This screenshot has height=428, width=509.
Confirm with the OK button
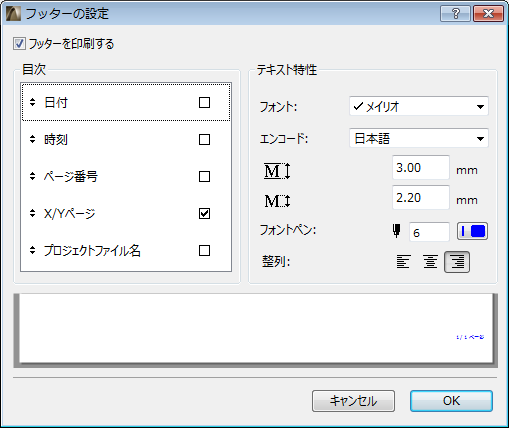451,401
